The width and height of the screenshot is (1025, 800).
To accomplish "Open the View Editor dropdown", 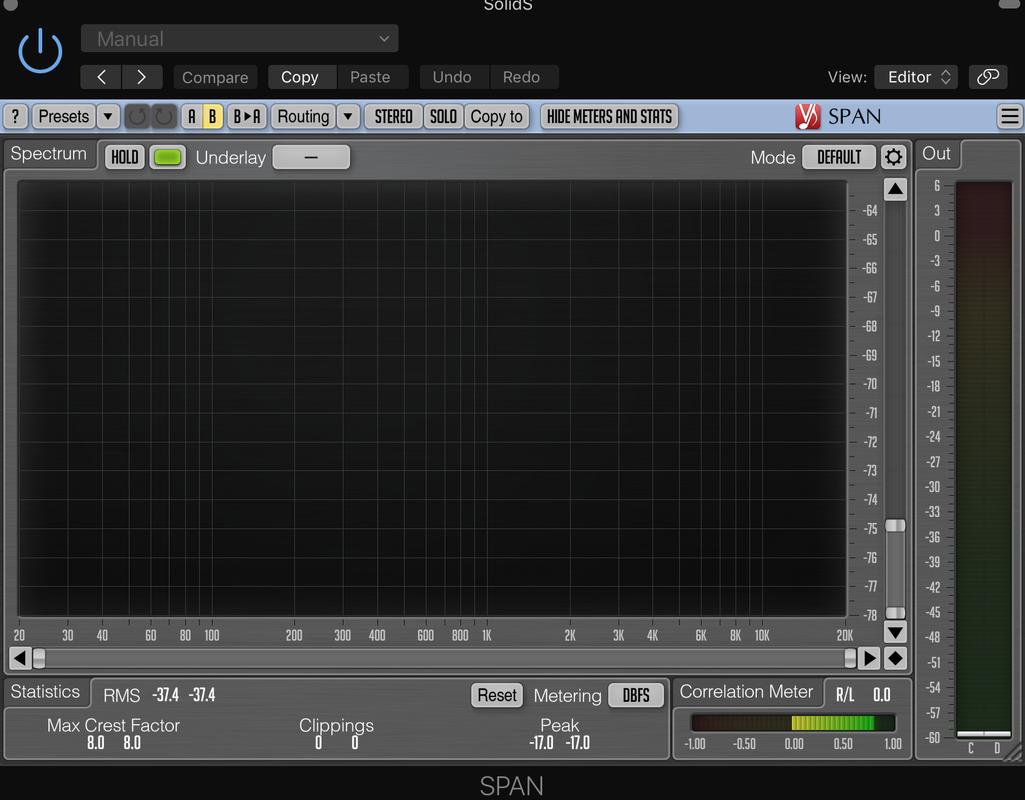I will pyautogui.click(x=916, y=77).
